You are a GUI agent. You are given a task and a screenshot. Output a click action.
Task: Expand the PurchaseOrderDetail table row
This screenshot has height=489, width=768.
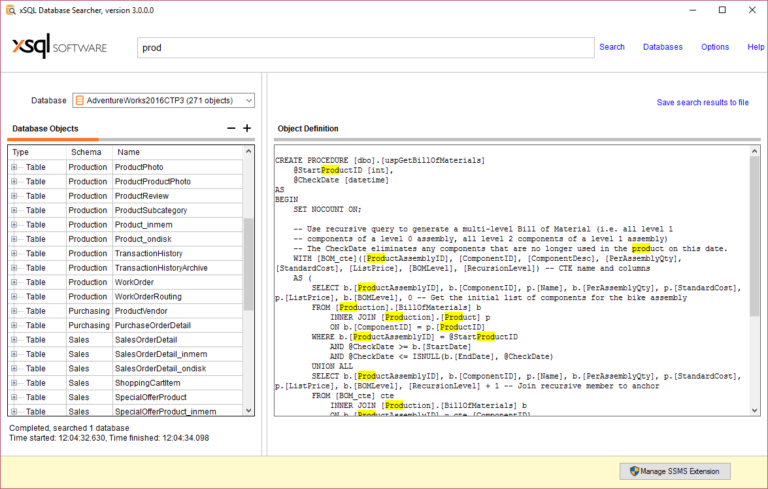(x=14, y=325)
